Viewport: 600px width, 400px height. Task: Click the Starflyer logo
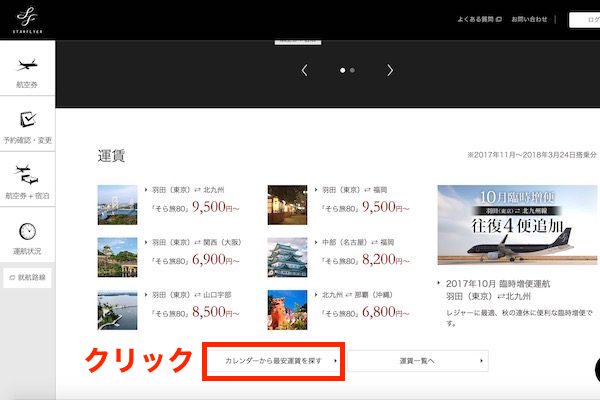tap(28, 20)
